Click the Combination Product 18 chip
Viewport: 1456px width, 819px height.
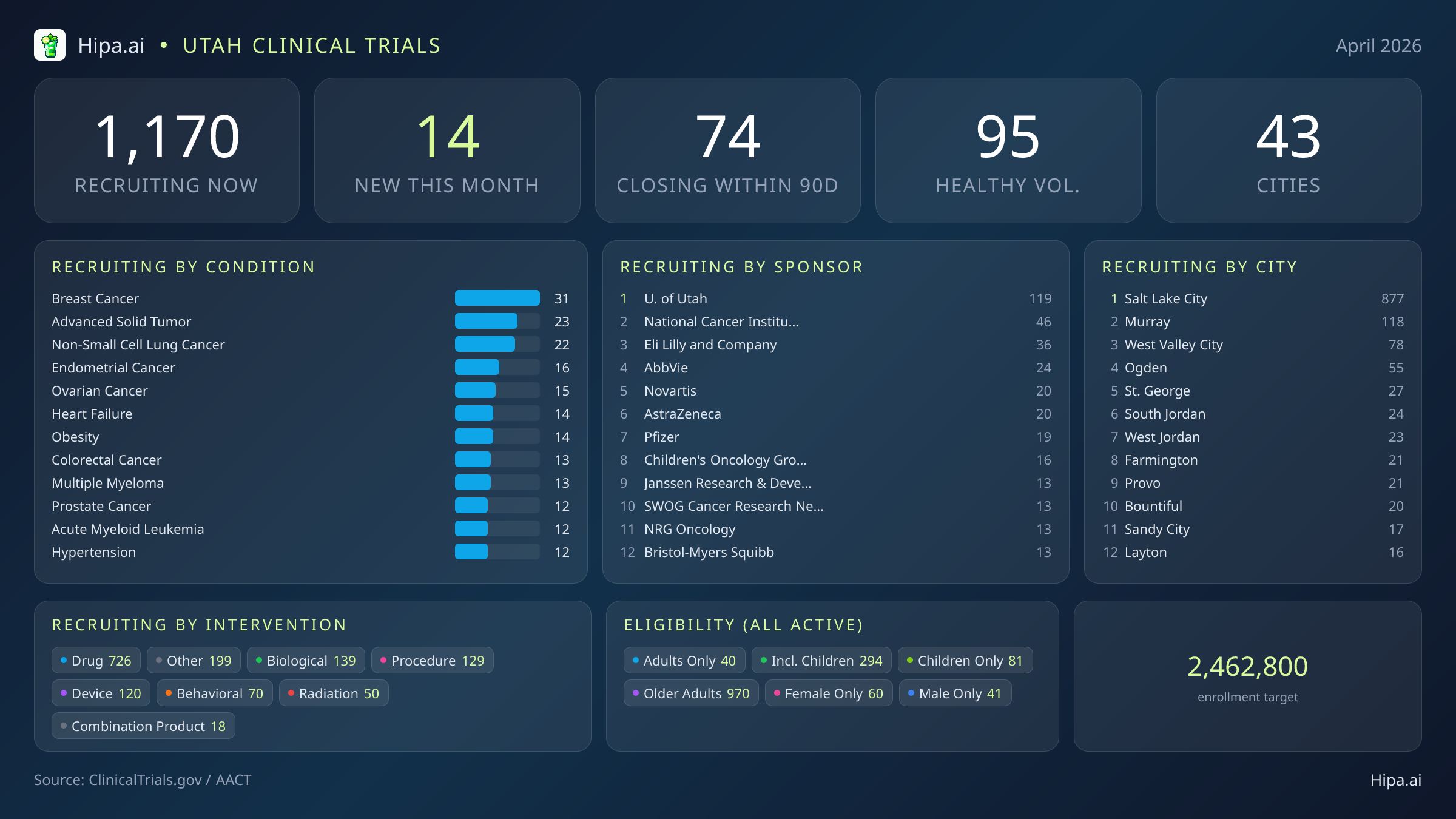(x=143, y=726)
